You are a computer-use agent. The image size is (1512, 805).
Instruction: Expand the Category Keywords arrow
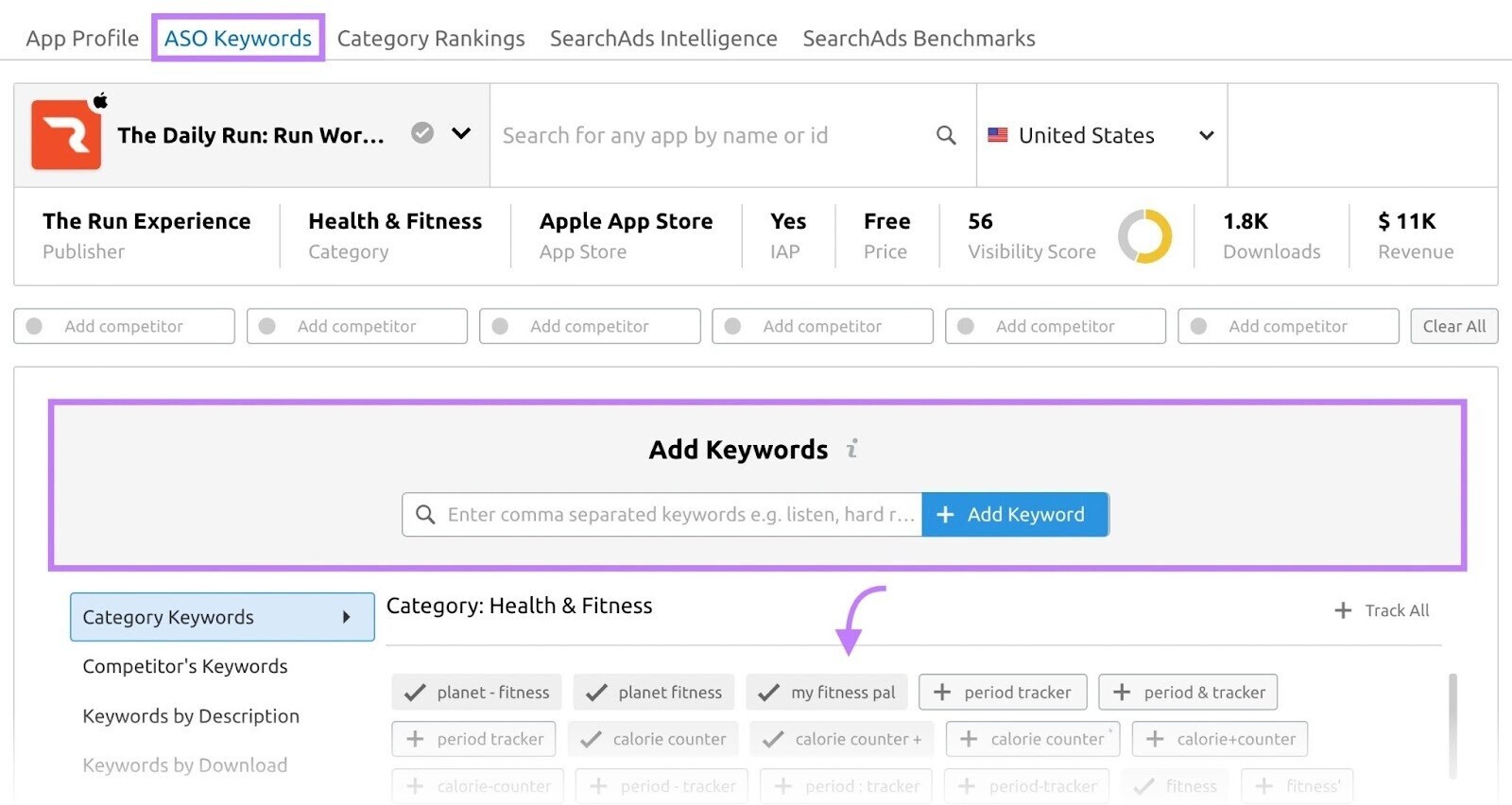(346, 617)
